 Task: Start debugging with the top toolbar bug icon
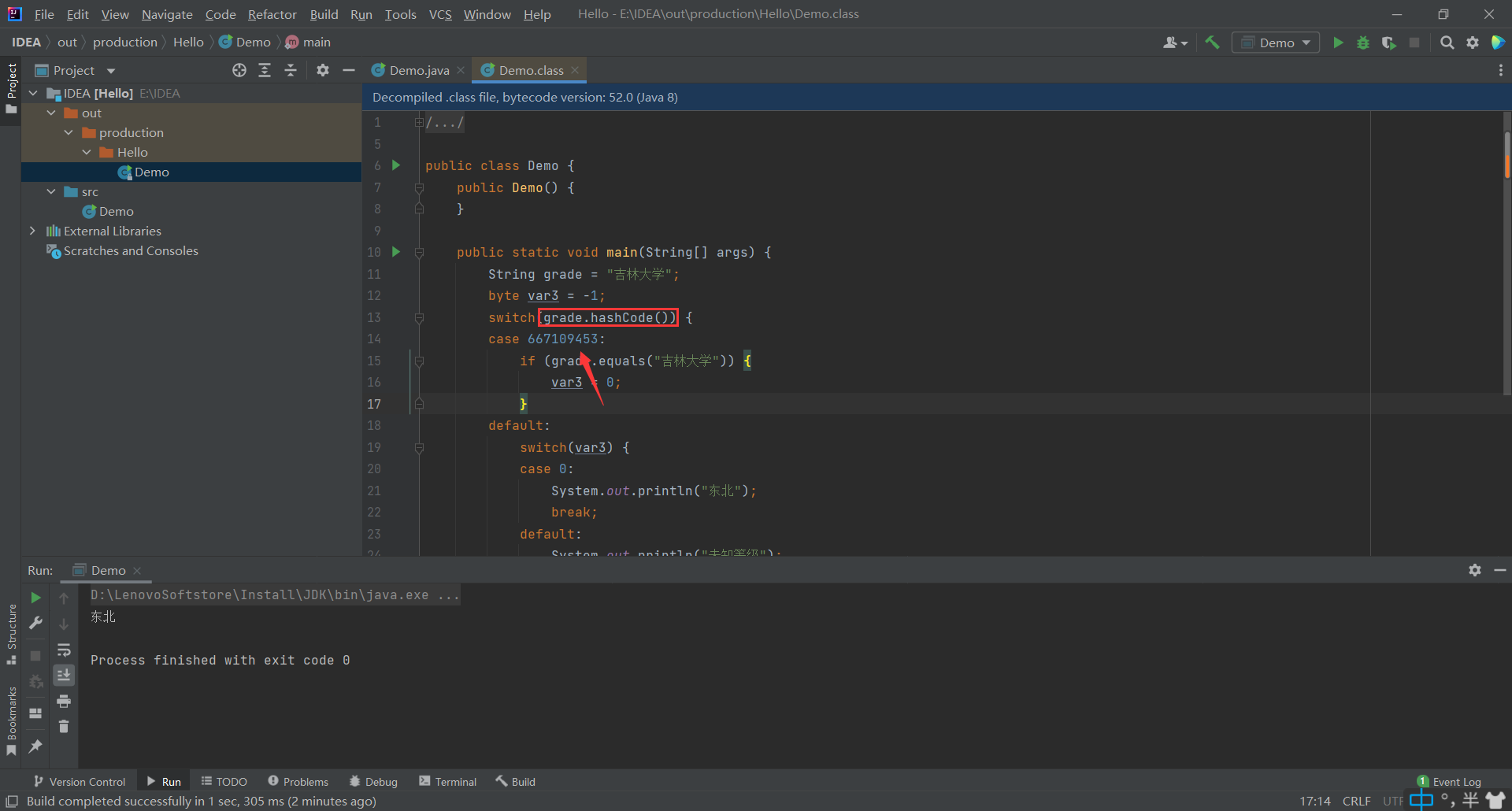(x=1363, y=43)
